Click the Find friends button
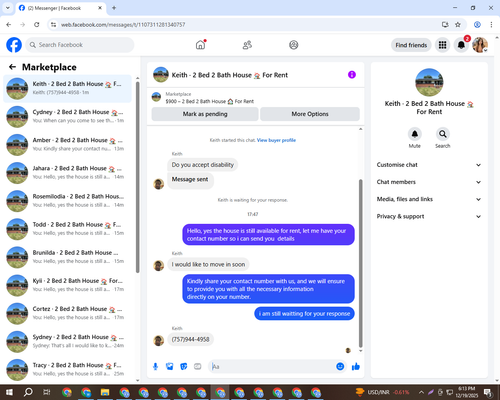 tap(411, 45)
